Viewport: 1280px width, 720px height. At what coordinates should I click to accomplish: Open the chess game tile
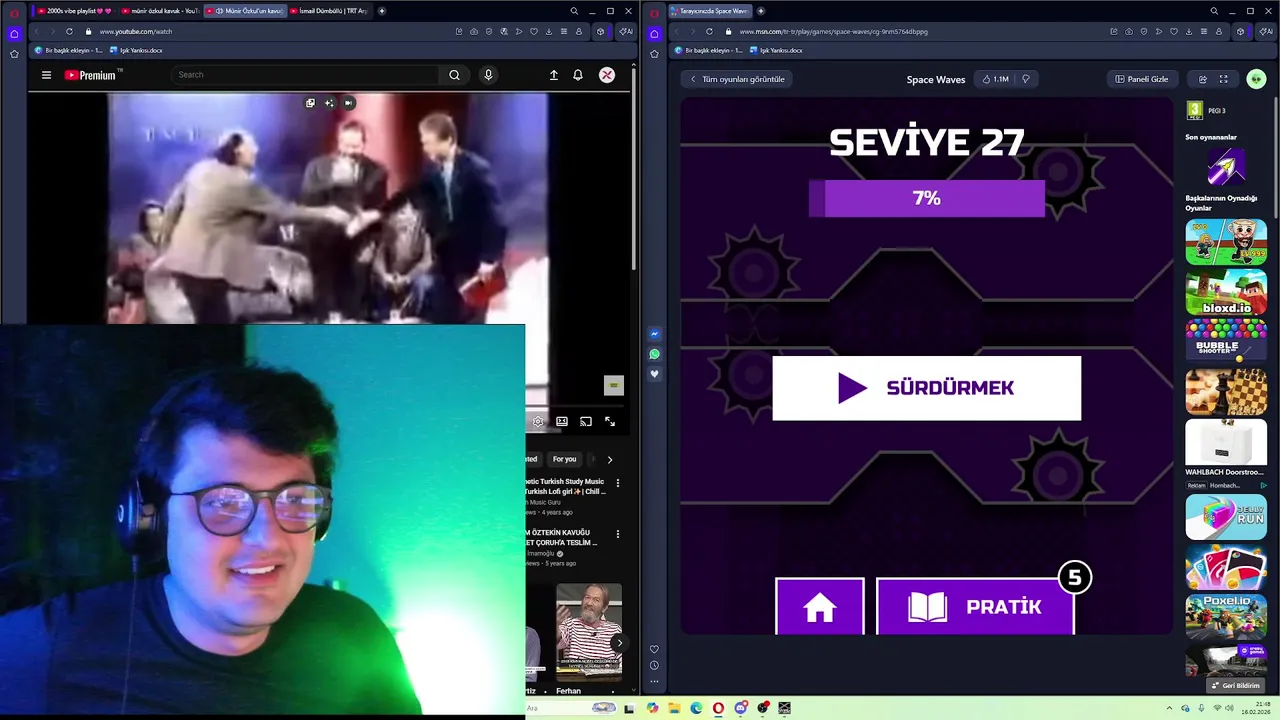click(1226, 392)
